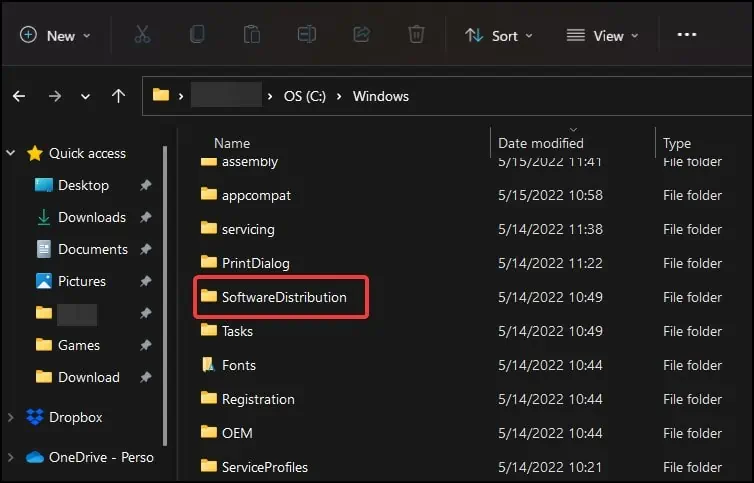Click the Delete trash icon
The width and height of the screenshot is (754, 483).
(416, 35)
